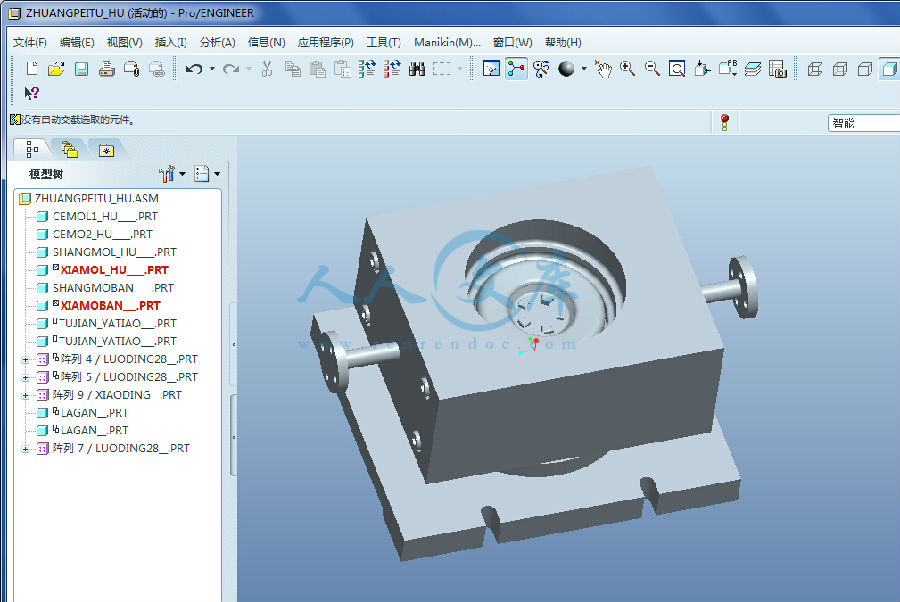The image size is (900, 602).
Task: Open the 插入(I) menu
Action: [x=170, y=42]
